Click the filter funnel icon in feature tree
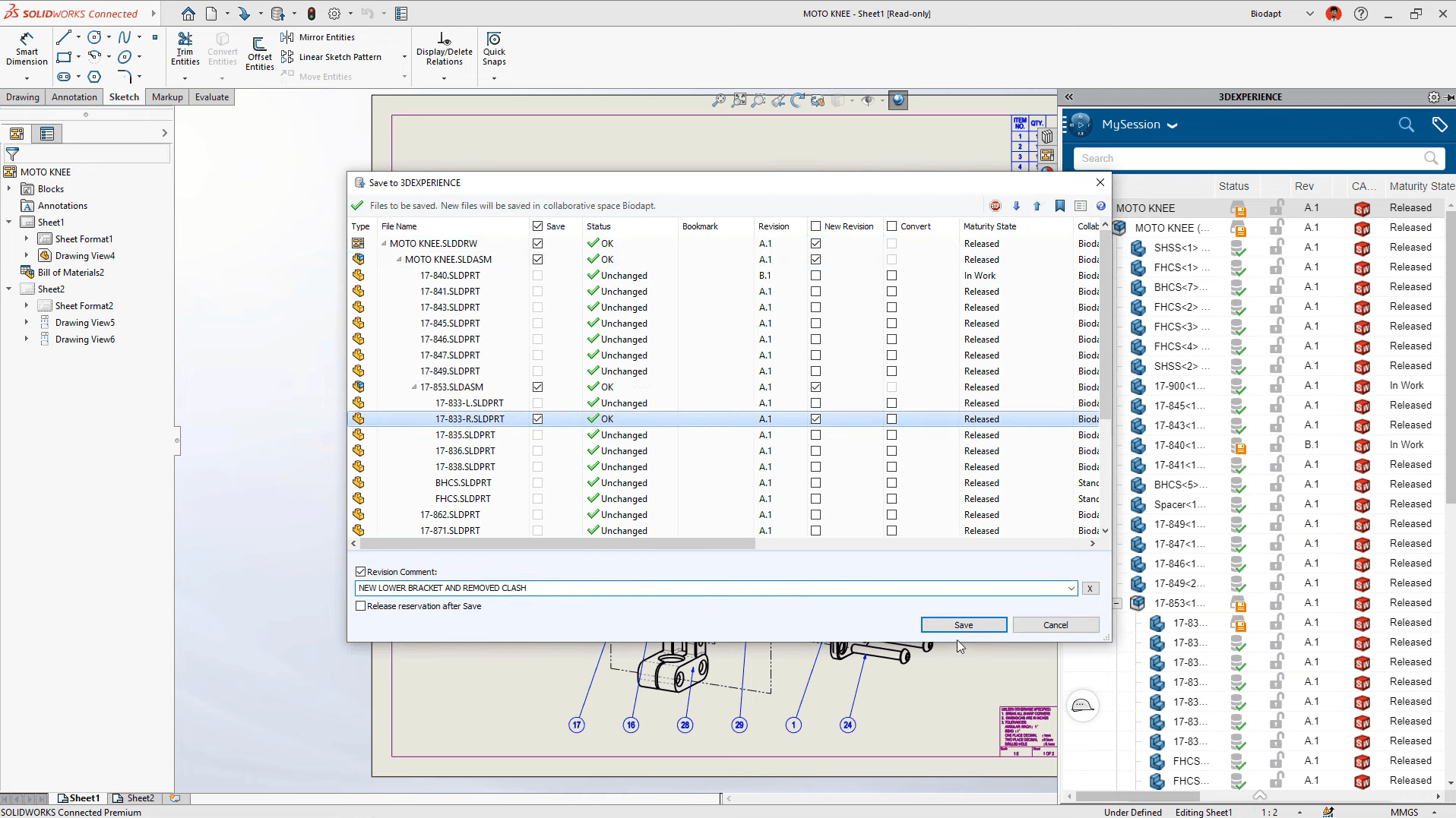Viewport: 1456px width, 818px height. click(12, 153)
